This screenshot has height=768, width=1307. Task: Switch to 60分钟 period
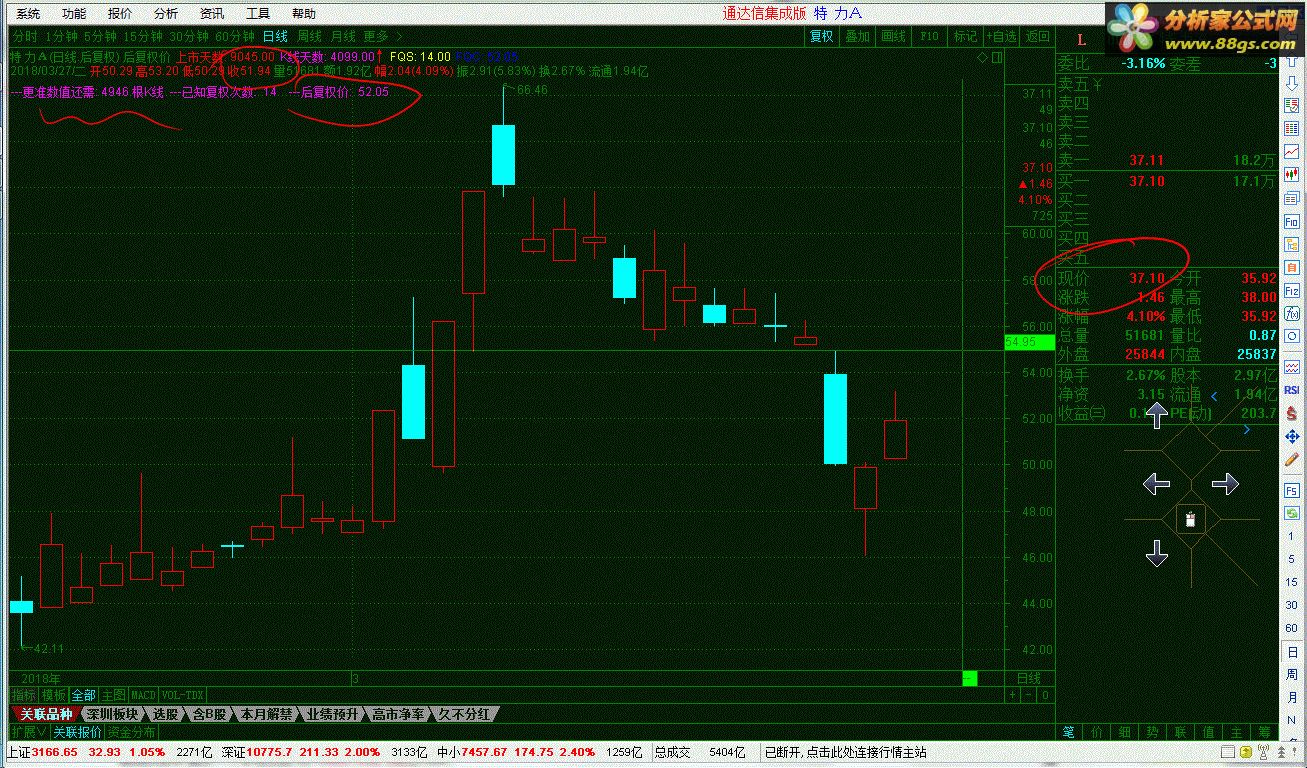coord(236,36)
